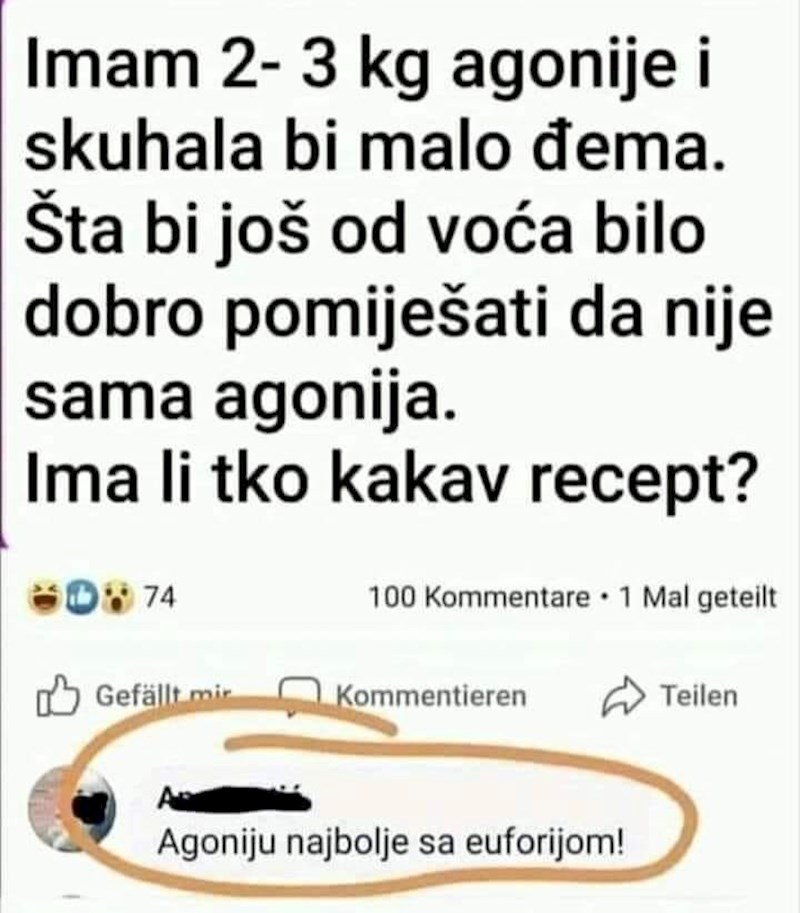This screenshot has width=800, height=913.
Task: Open the commenter's profile picture
Action: [x=72, y=809]
